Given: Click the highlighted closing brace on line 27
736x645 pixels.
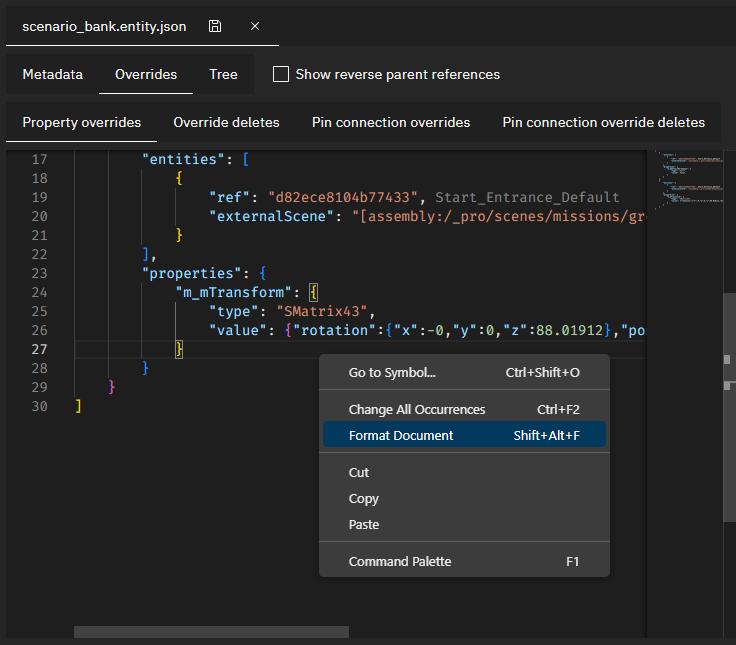Looking at the screenshot, I should click(179, 349).
